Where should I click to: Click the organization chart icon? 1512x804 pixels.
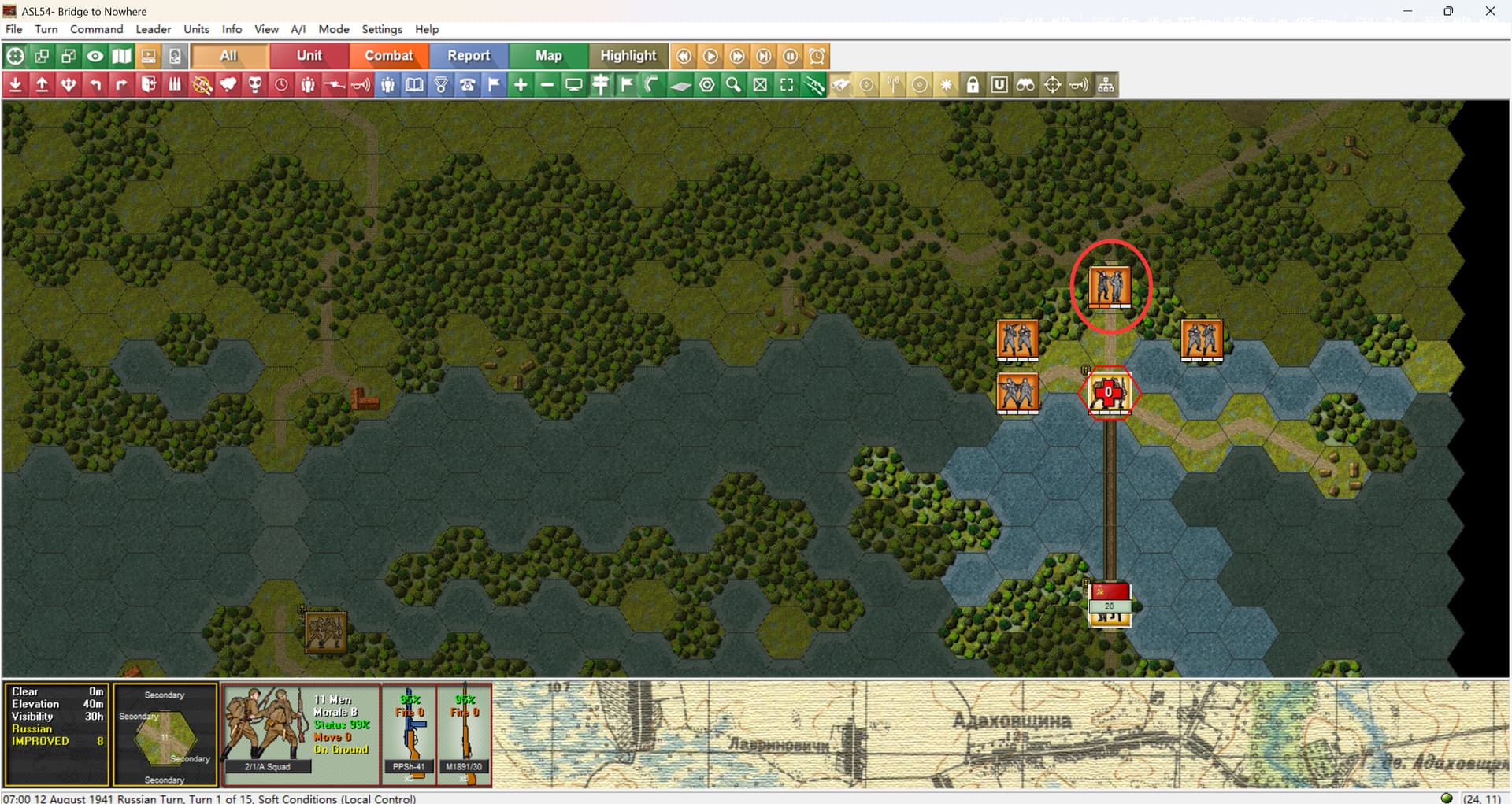[1106, 85]
